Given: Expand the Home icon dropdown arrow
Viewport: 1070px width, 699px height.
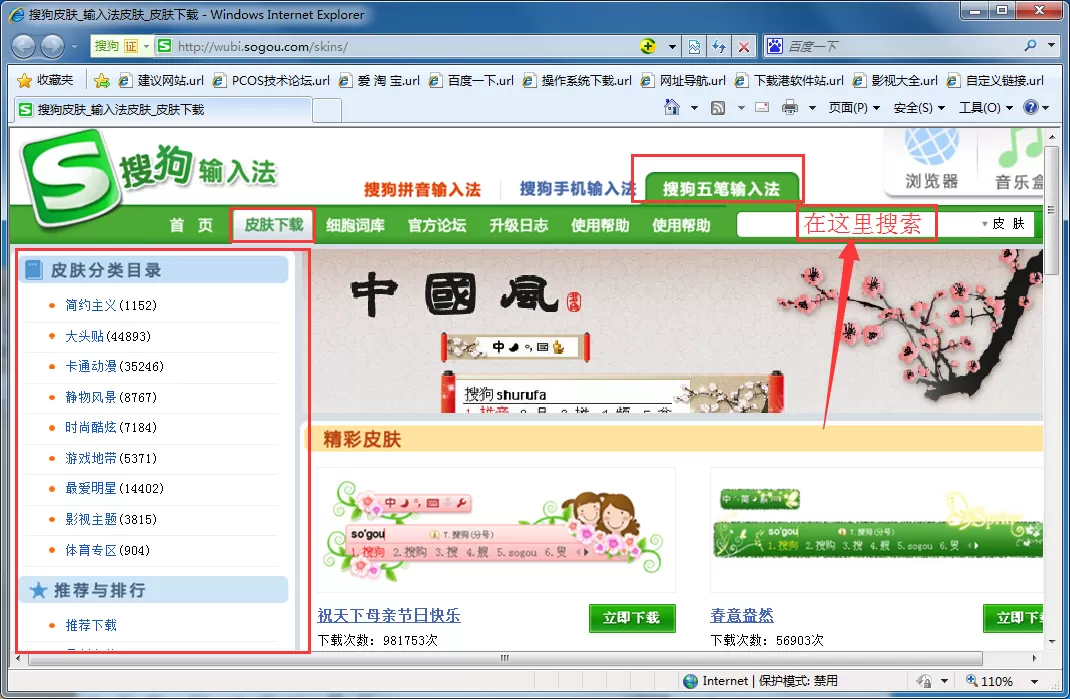Looking at the screenshot, I should [695, 108].
